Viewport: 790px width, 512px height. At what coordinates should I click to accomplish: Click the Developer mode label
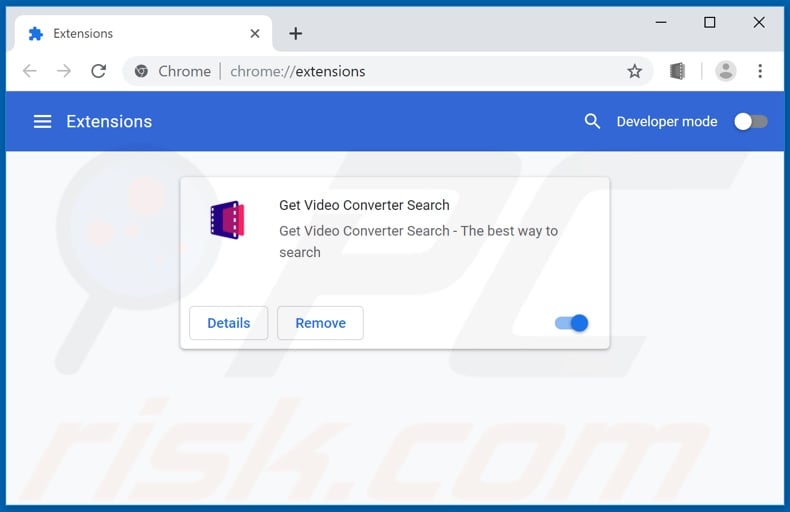pos(667,121)
